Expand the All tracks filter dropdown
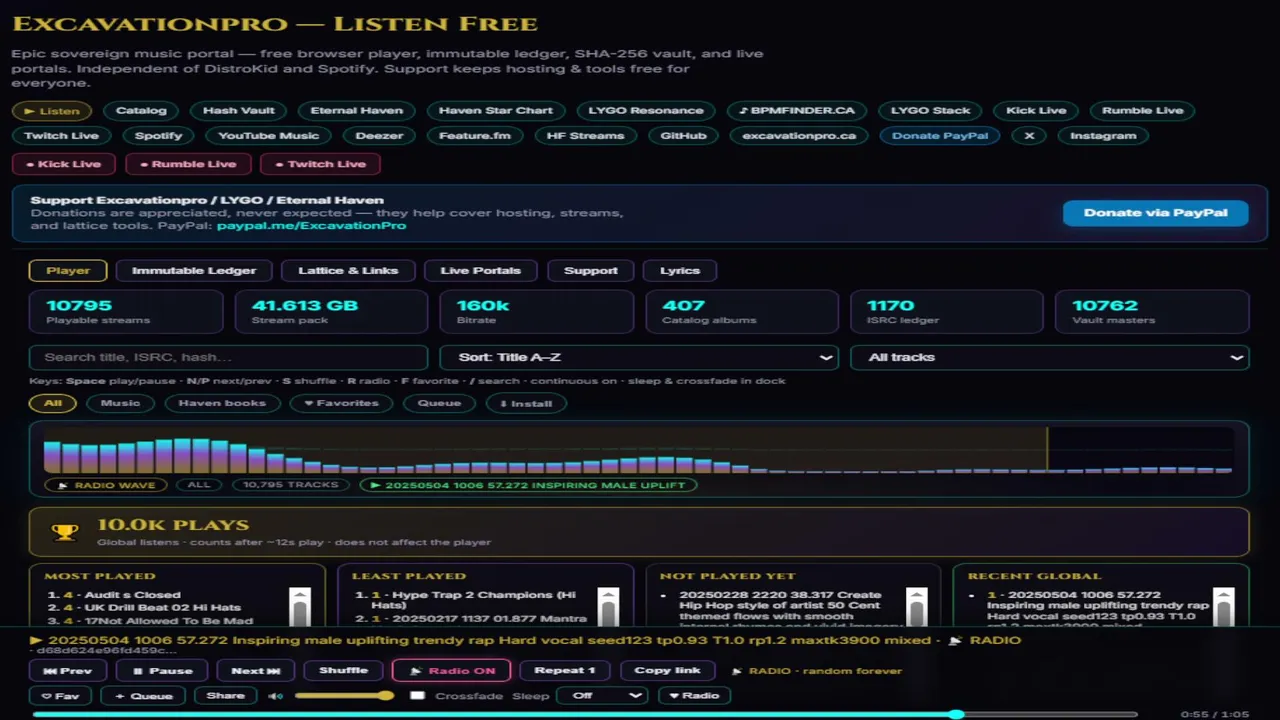 pyautogui.click(x=1049, y=357)
